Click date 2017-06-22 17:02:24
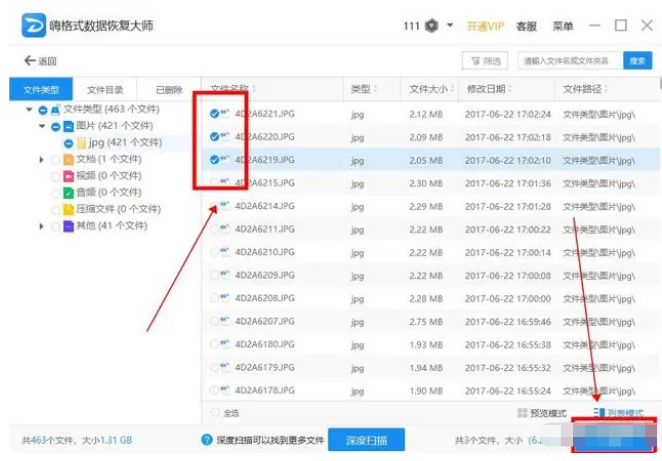The height and width of the screenshot is (461, 662). click(508, 114)
